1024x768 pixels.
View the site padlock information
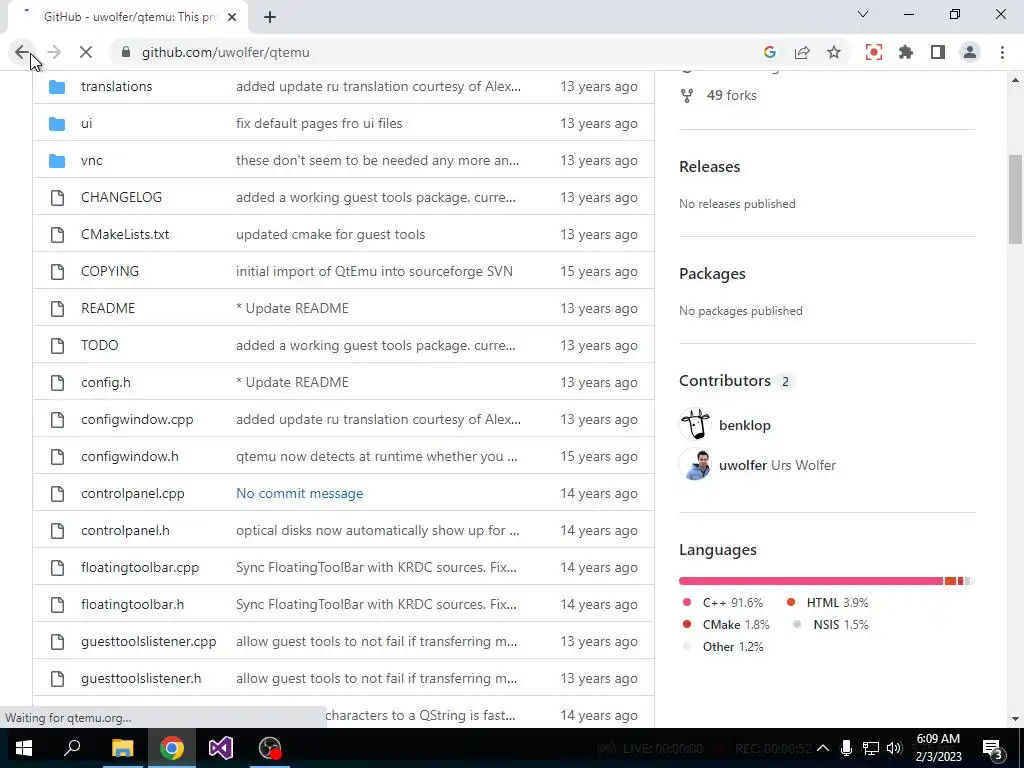pyautogui.click(x=126, y=52)
